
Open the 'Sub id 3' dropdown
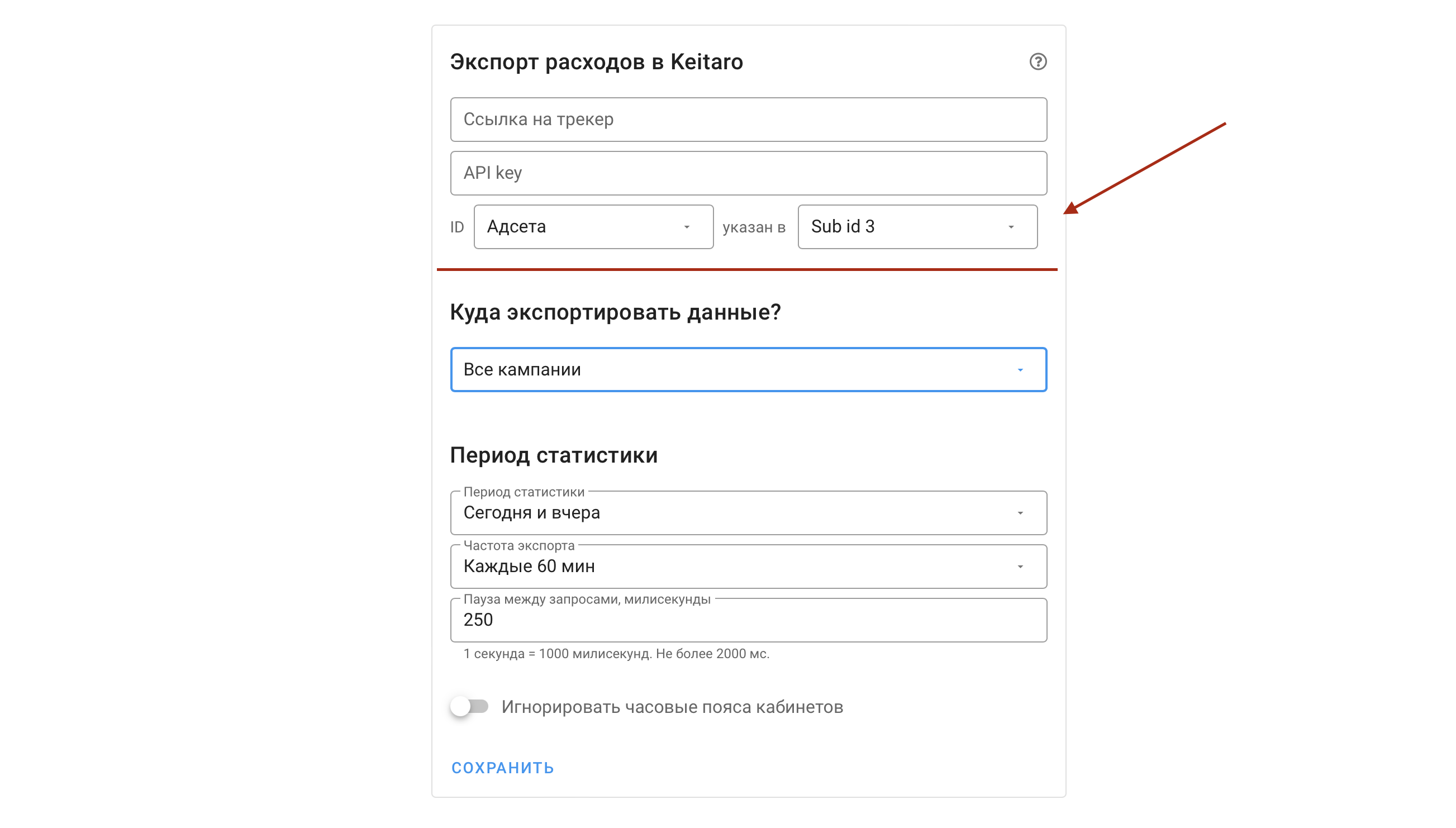point(916,226)
